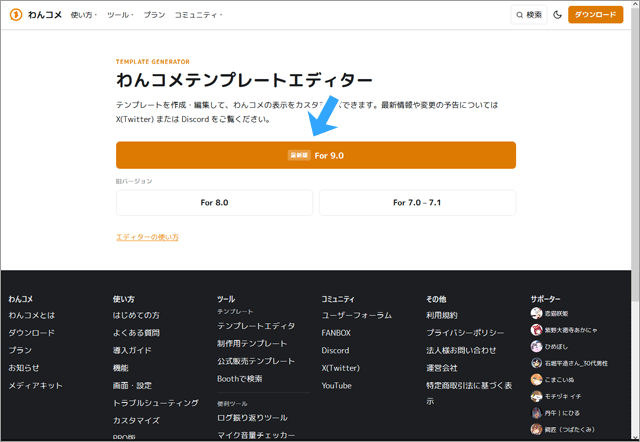640x442 pixels.
Task: Click supporter avatar next to ひめぼし
Action: 536,346
